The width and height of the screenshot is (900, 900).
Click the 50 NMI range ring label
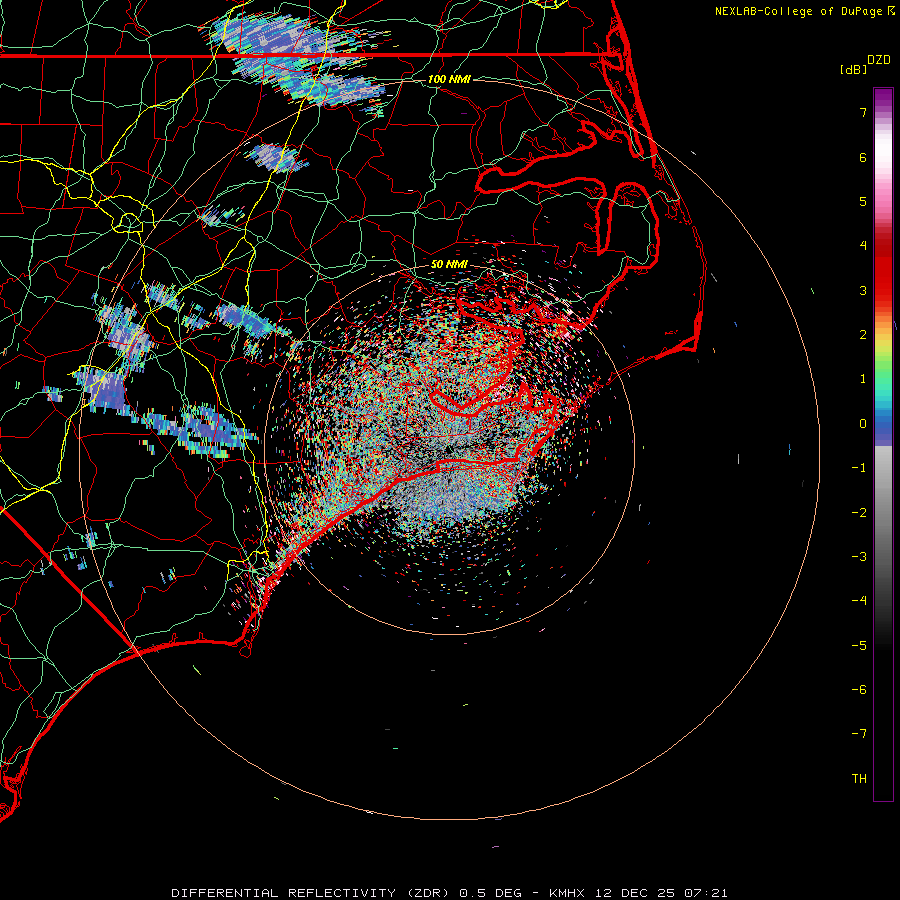click(x=449, y=264)
